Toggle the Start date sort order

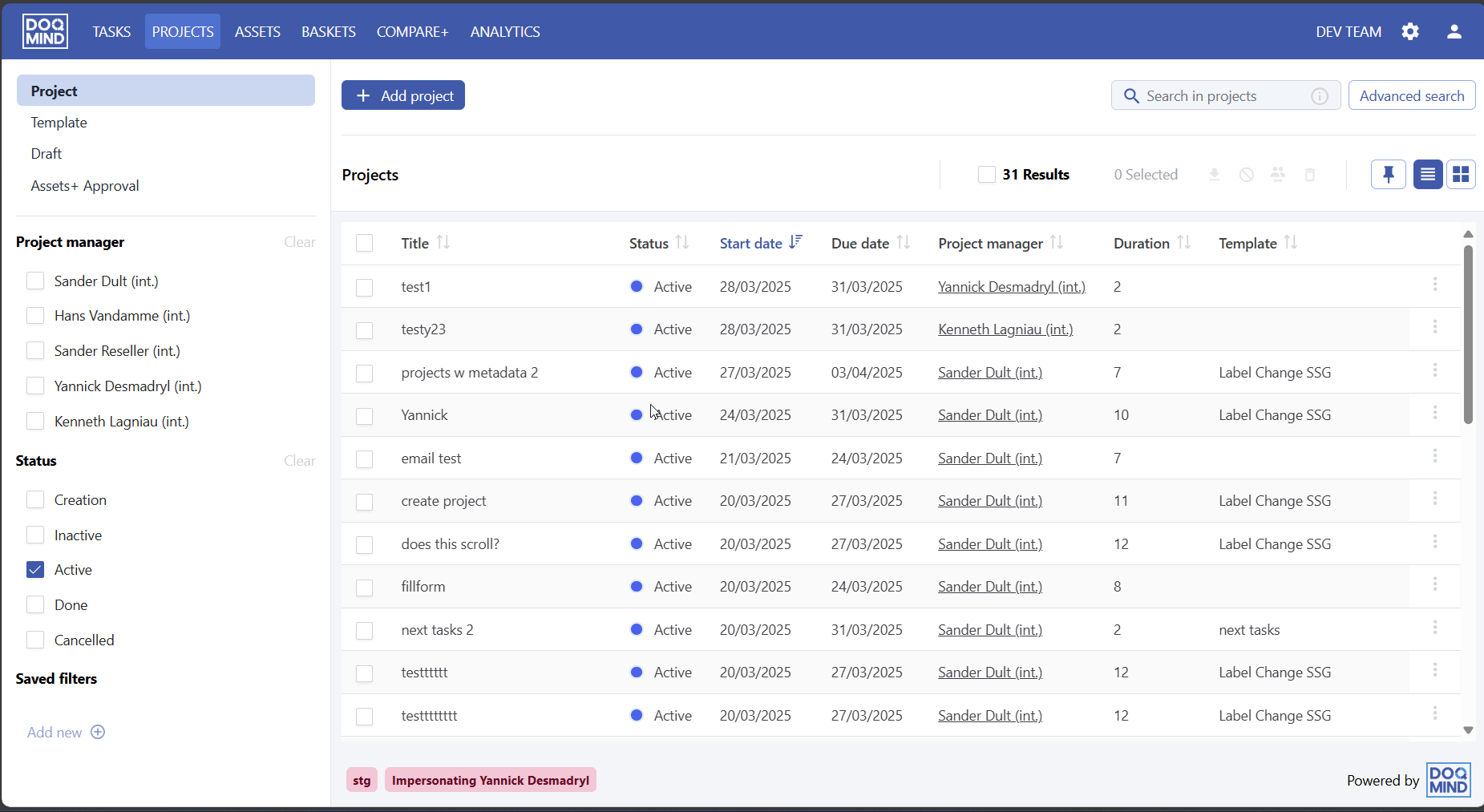click(x=795, y=242)
